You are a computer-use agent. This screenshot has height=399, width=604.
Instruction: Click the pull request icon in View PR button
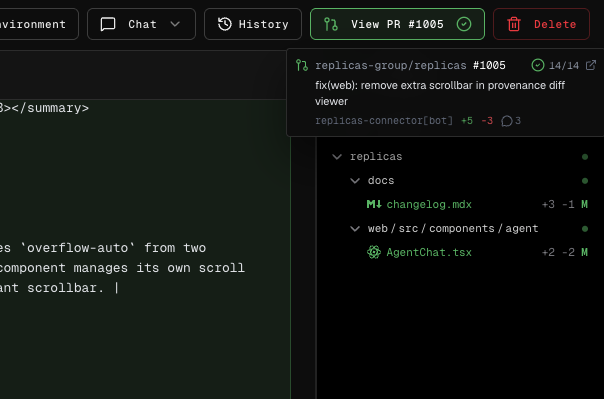[331, 24]
